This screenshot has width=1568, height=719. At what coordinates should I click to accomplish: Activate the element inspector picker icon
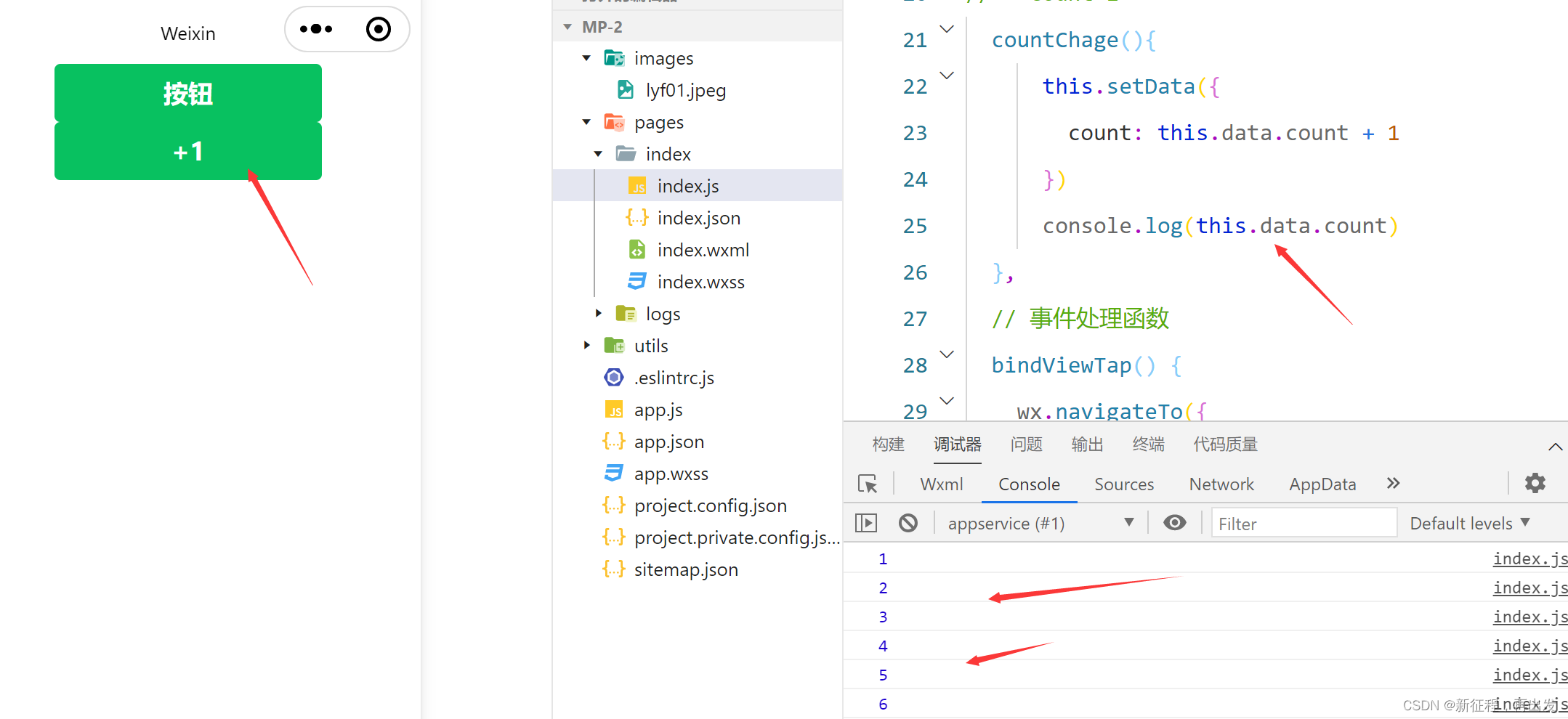tap(868, 484)
